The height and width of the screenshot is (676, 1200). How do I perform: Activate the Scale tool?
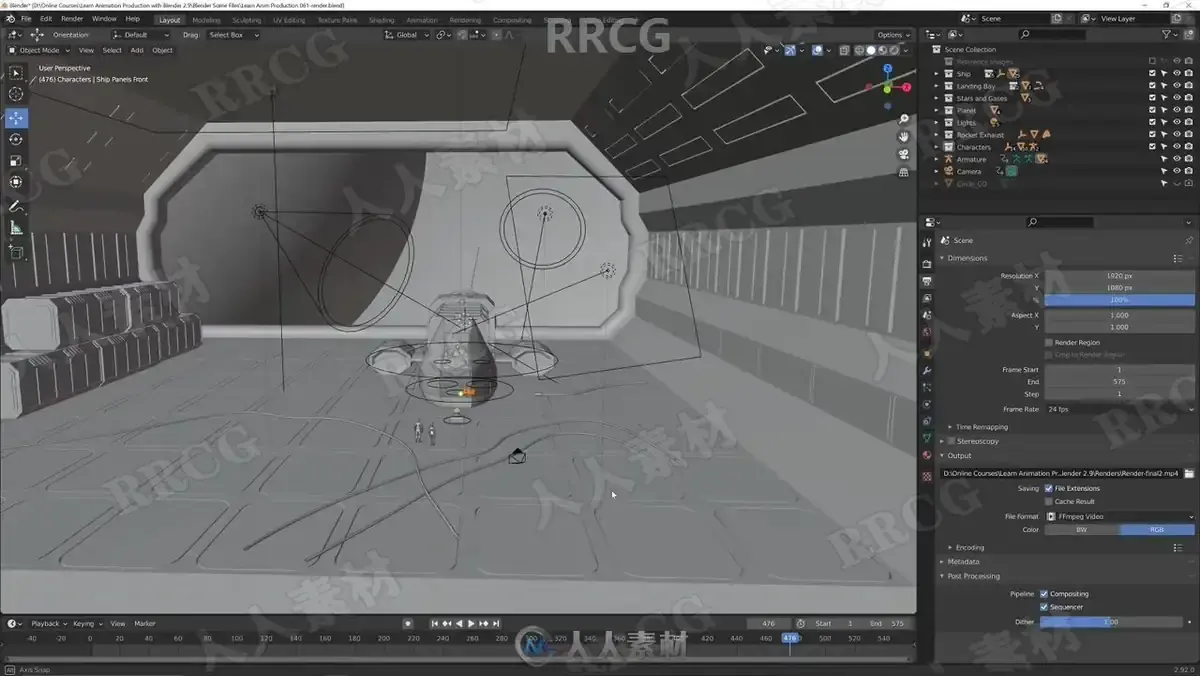pyautogui.click(x=16, y=160)
